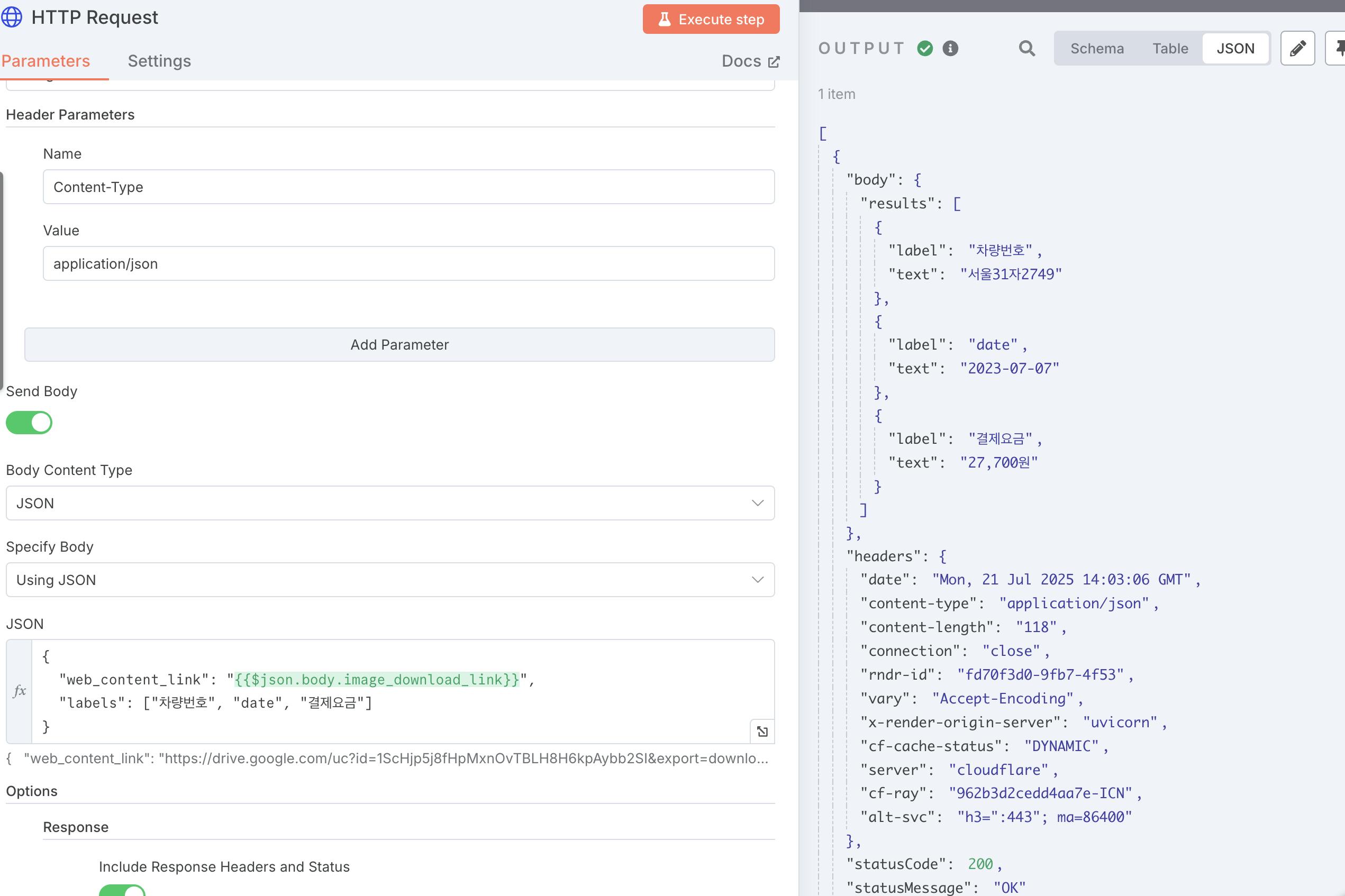
Task: Click the header Name field Content-Type
Action: [408, 187]
